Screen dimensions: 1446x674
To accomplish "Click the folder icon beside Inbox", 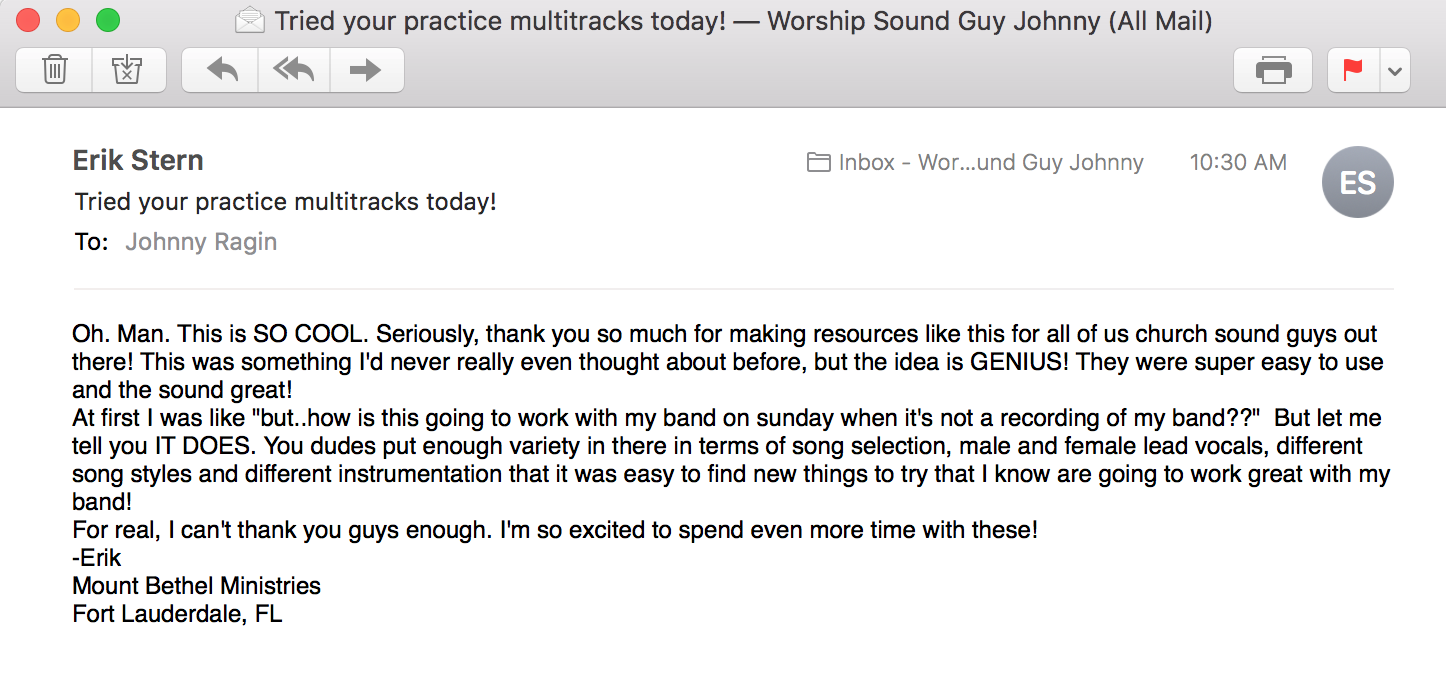I will 818,162.
